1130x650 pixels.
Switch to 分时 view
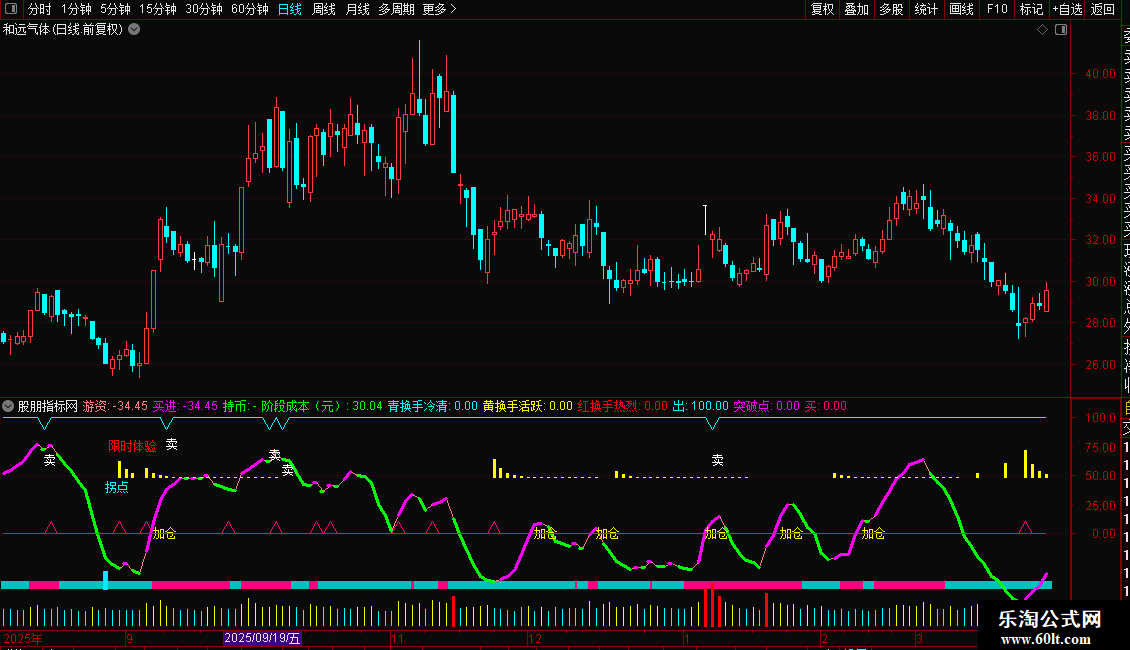(x=40, y=9)
